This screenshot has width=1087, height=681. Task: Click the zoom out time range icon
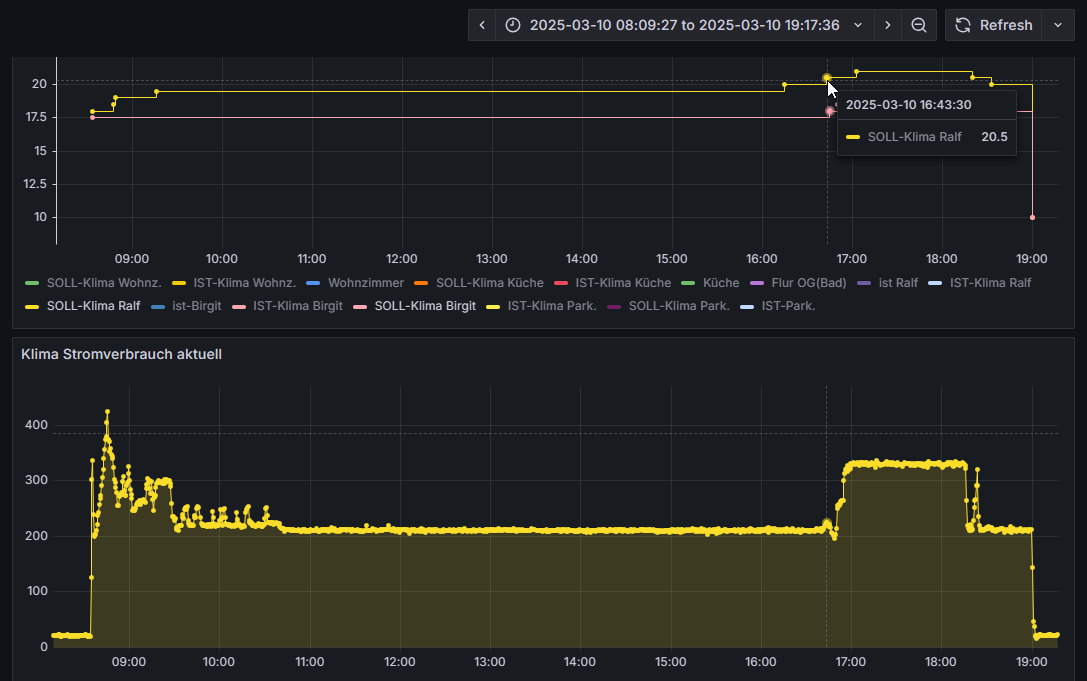[x=918, y=25]
